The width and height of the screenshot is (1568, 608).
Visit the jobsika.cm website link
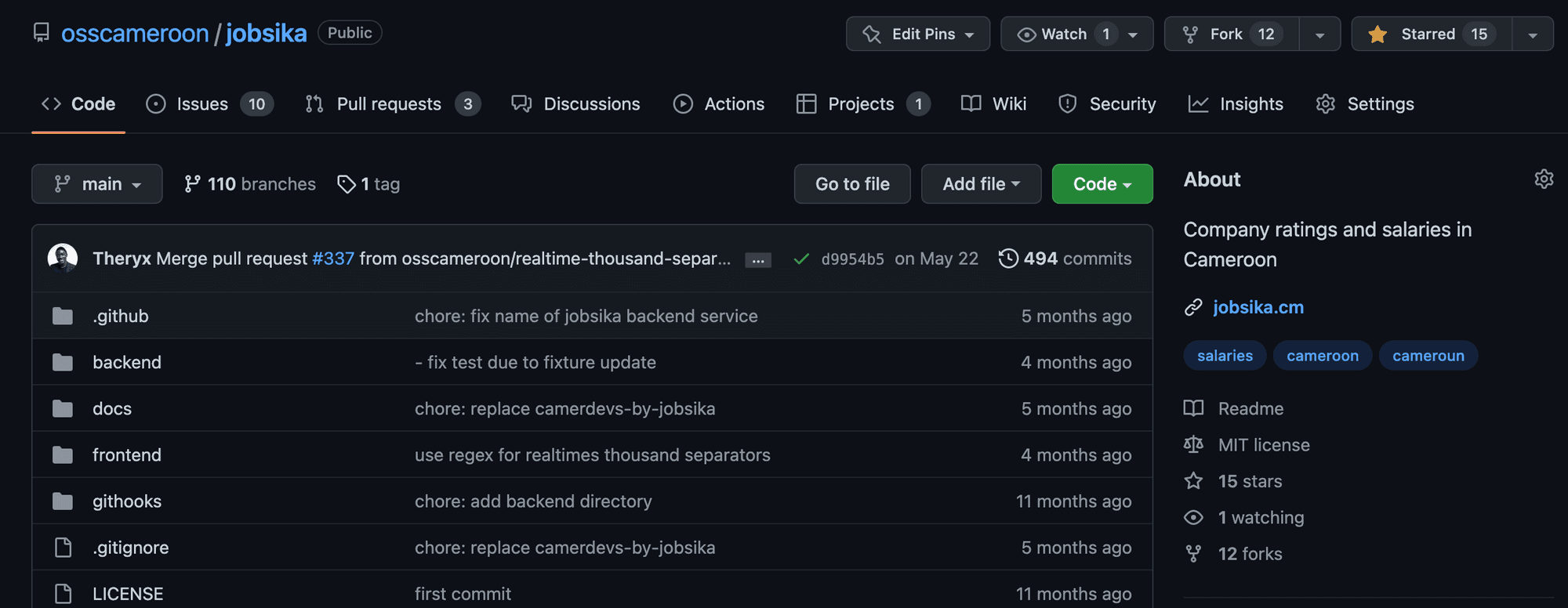[1258, 307]
